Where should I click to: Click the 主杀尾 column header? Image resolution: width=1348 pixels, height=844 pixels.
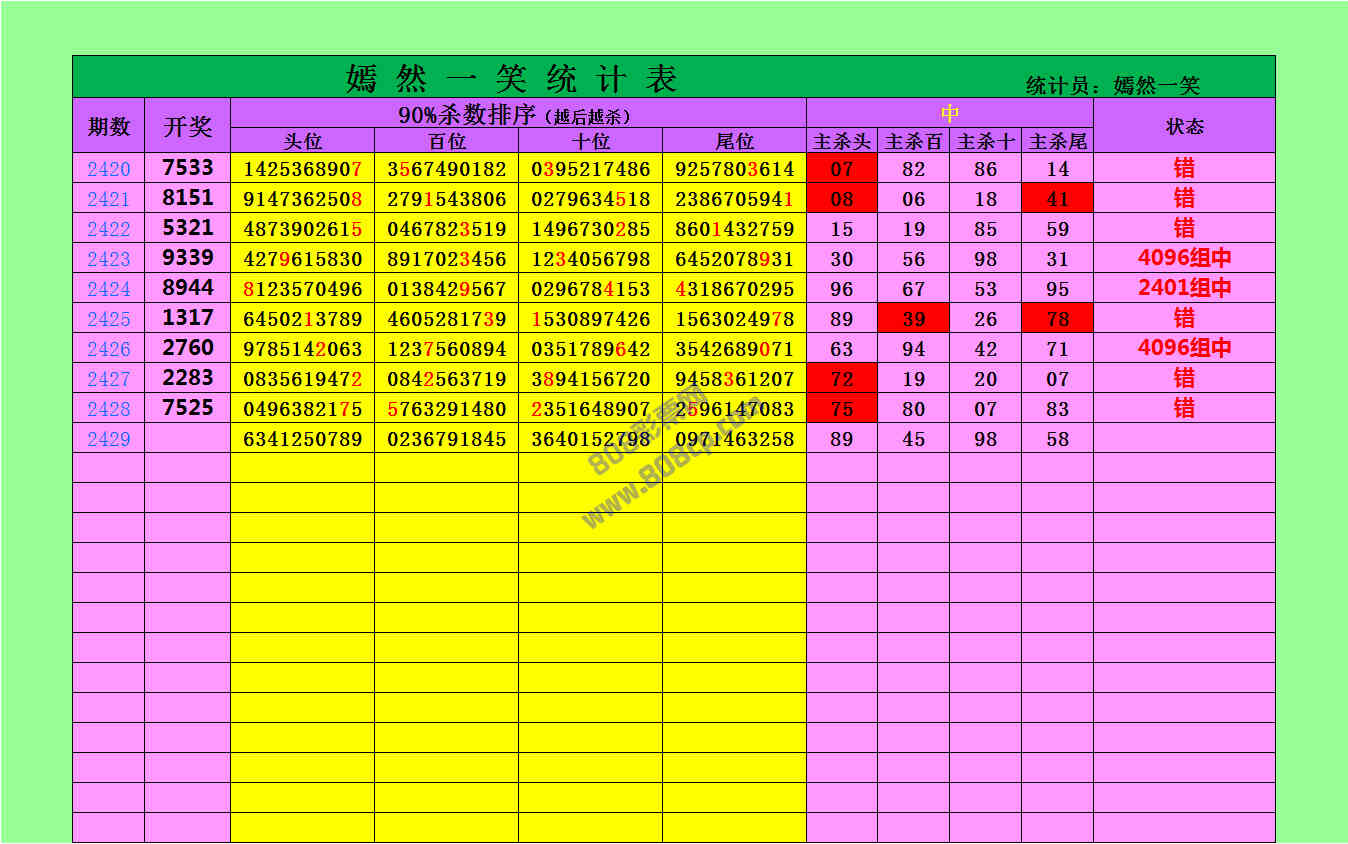1057,142
